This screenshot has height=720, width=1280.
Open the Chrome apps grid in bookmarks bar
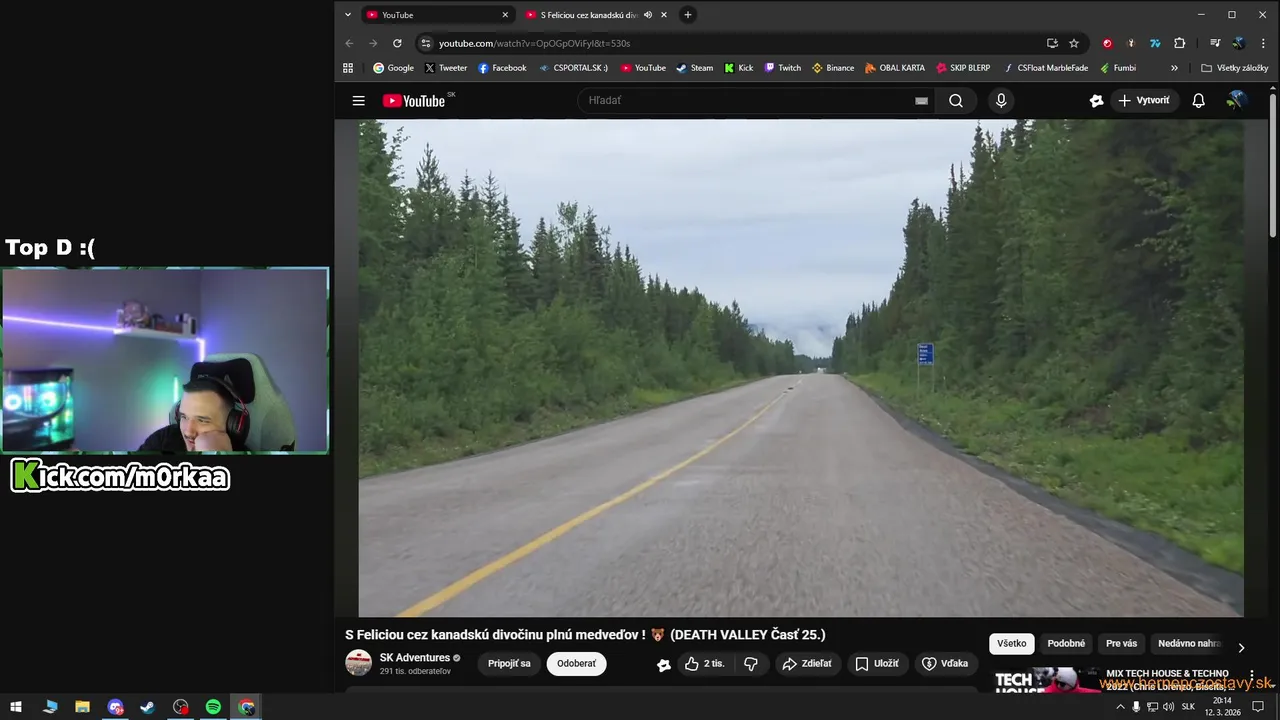[x=348, y=68]
